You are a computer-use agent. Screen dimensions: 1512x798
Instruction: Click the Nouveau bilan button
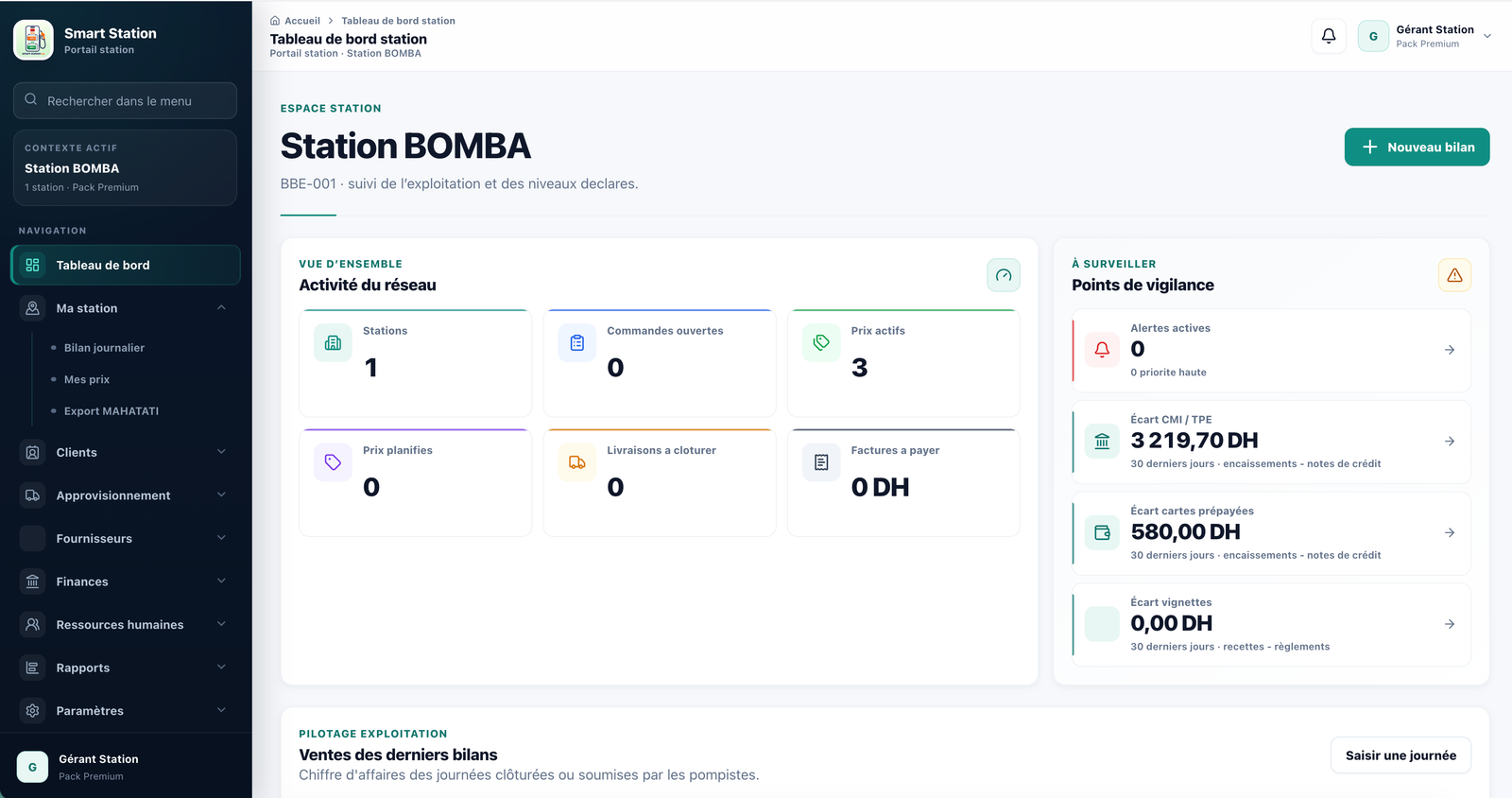pos(1417,147)
